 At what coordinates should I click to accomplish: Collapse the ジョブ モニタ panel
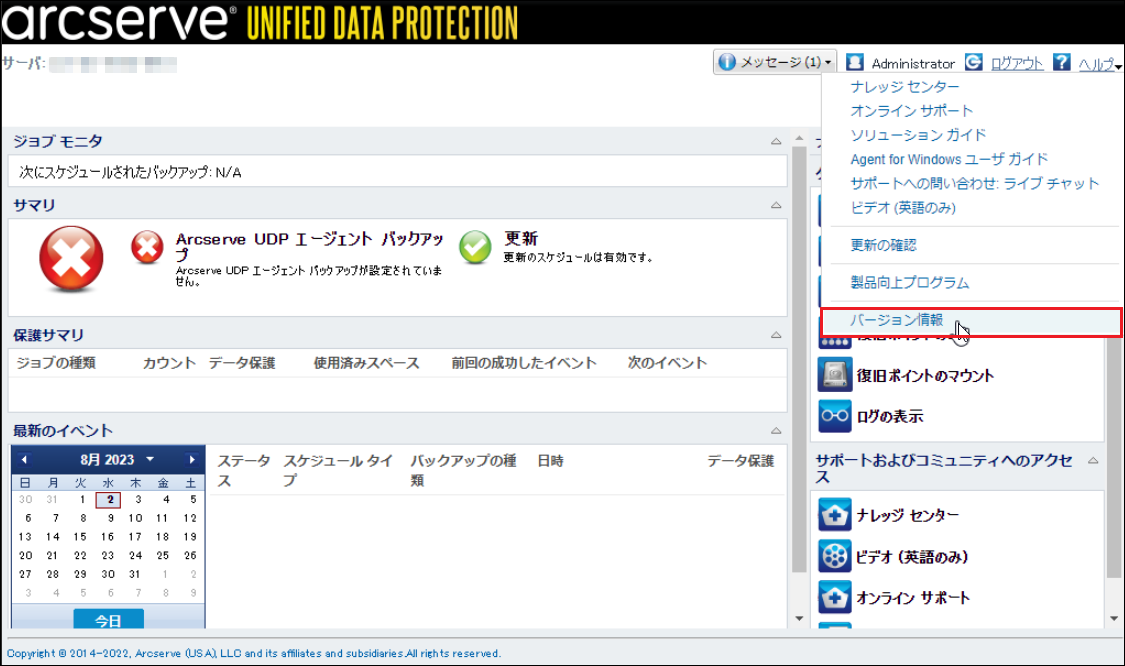(x=776, y=141)
